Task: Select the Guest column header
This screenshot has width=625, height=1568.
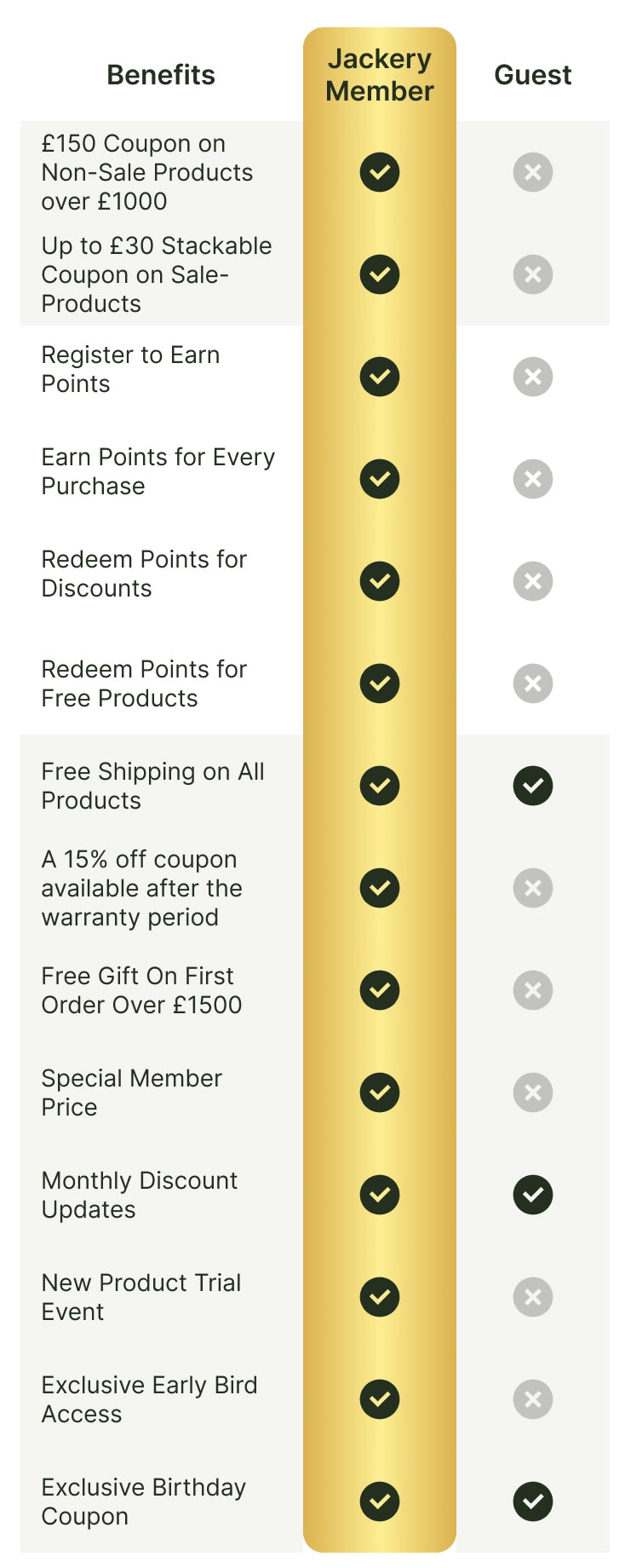Action: [x=533, y=75]
